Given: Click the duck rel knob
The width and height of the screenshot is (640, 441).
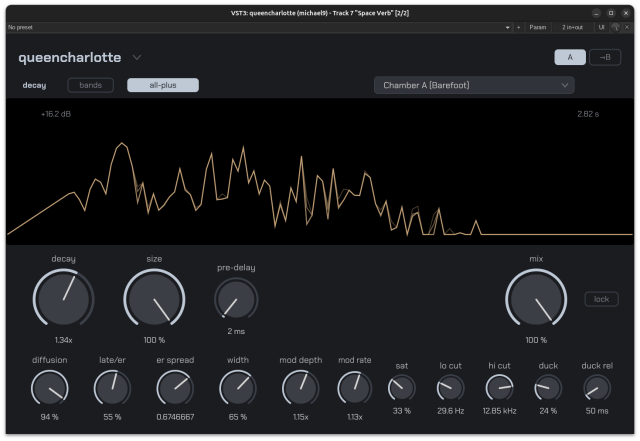Looking at the screenshot, I should click(x=597, y=388).
